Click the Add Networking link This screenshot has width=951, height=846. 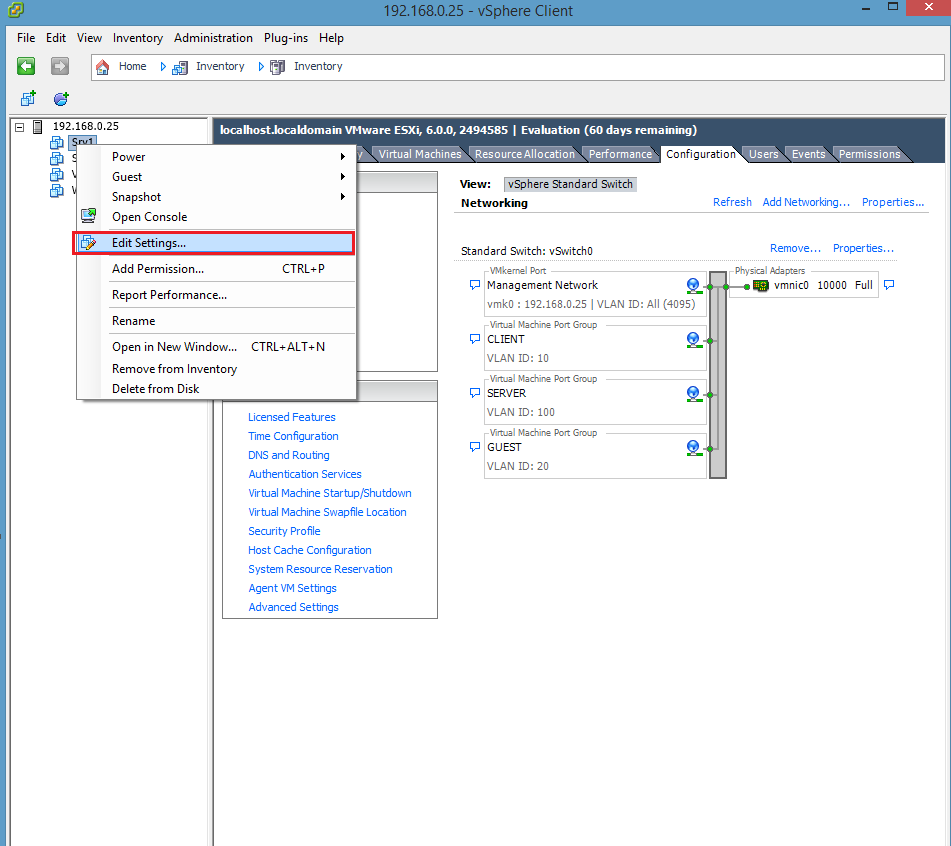[806, 202]
